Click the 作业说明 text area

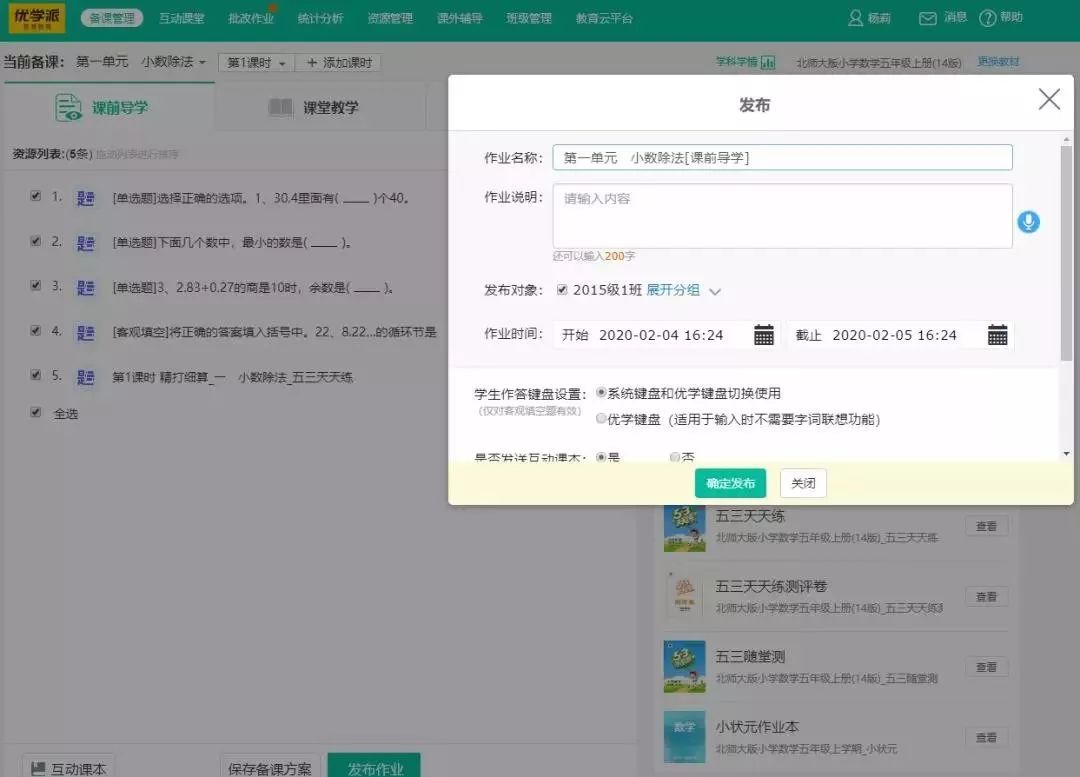[782, 216]
